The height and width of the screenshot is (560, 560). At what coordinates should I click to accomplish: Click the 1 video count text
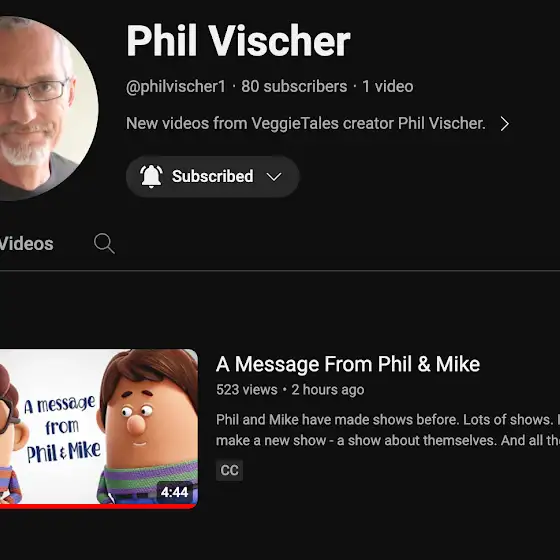pos(388,86)
